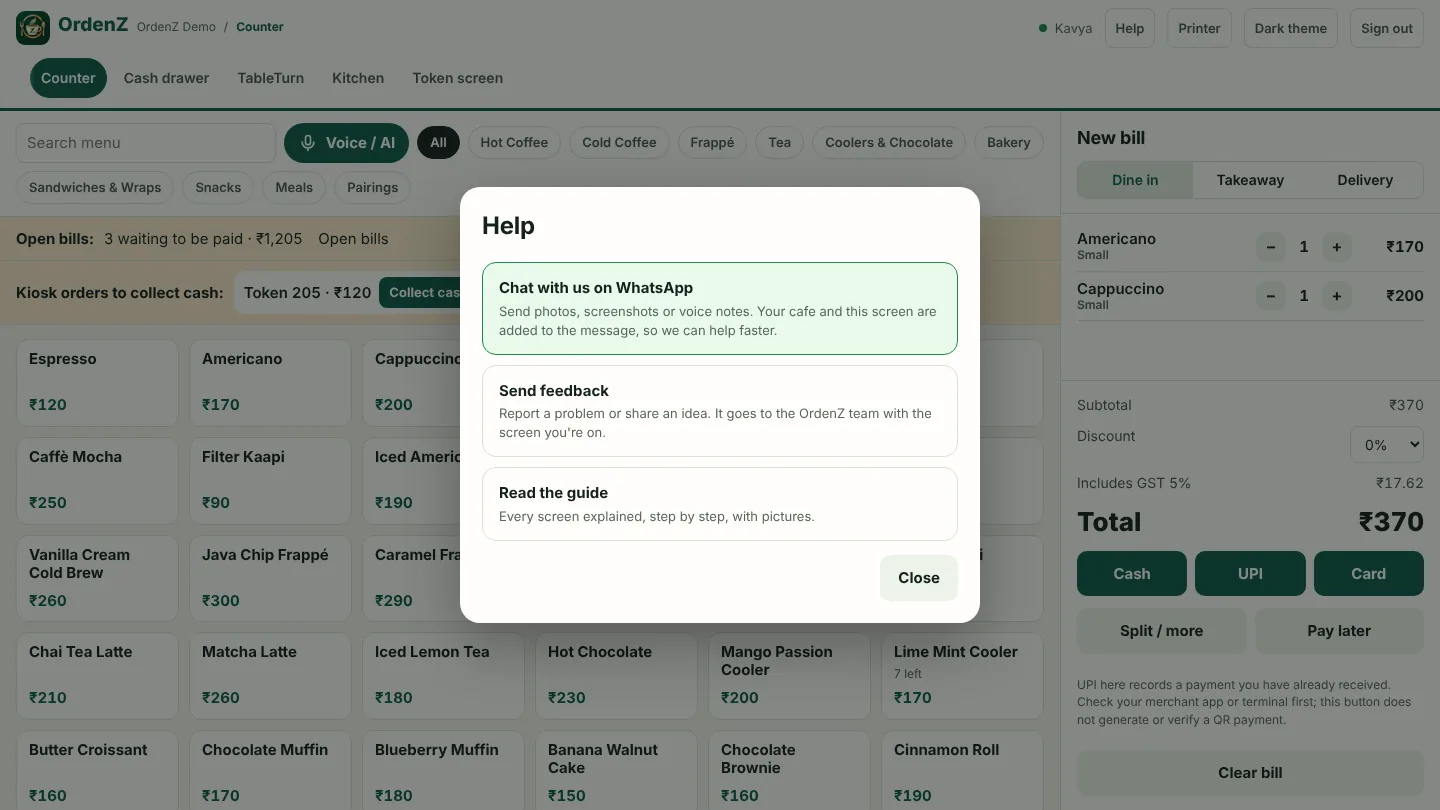Add Matcha Latte to bill

270,675
